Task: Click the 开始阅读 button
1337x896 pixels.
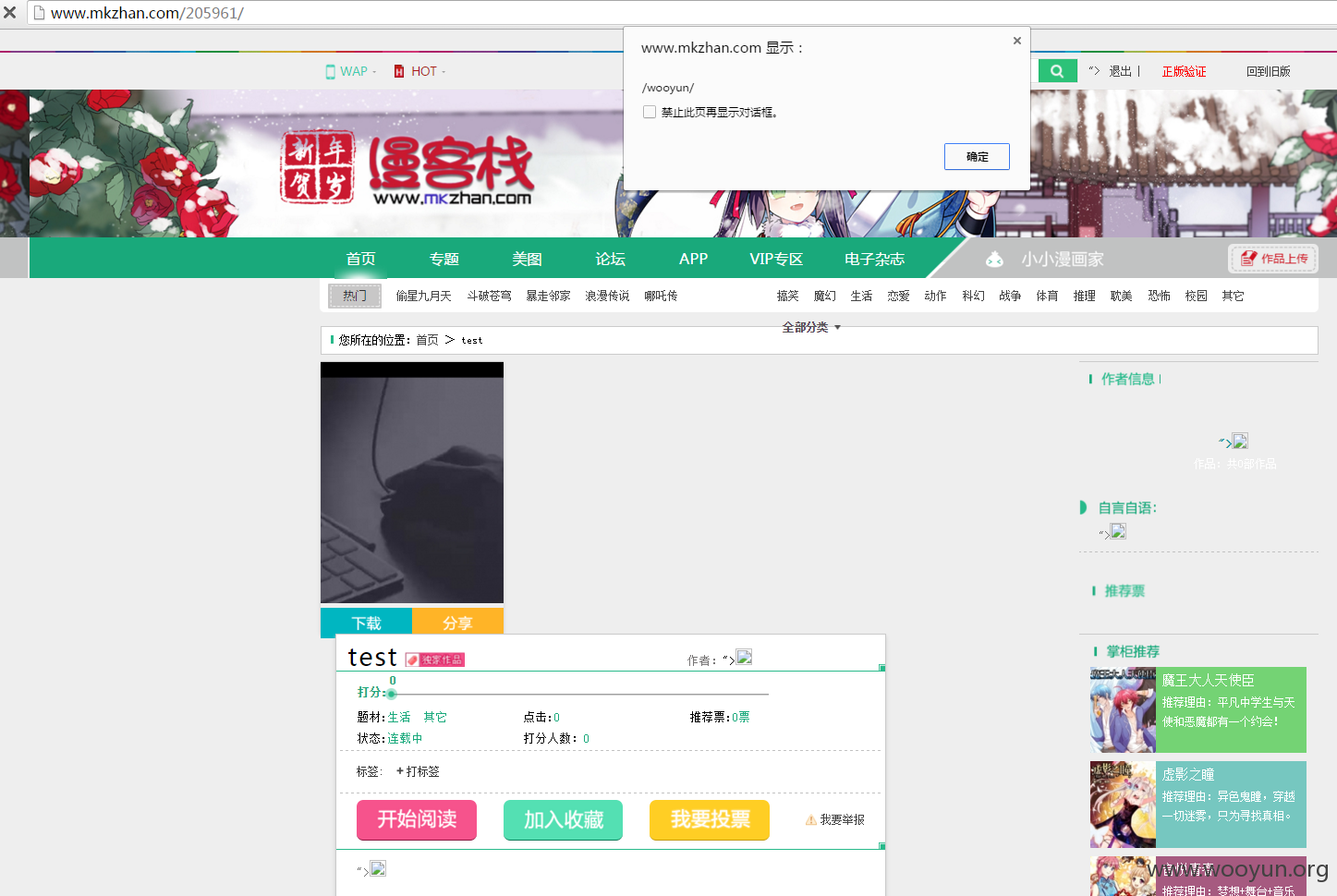Action: [417, 819]
